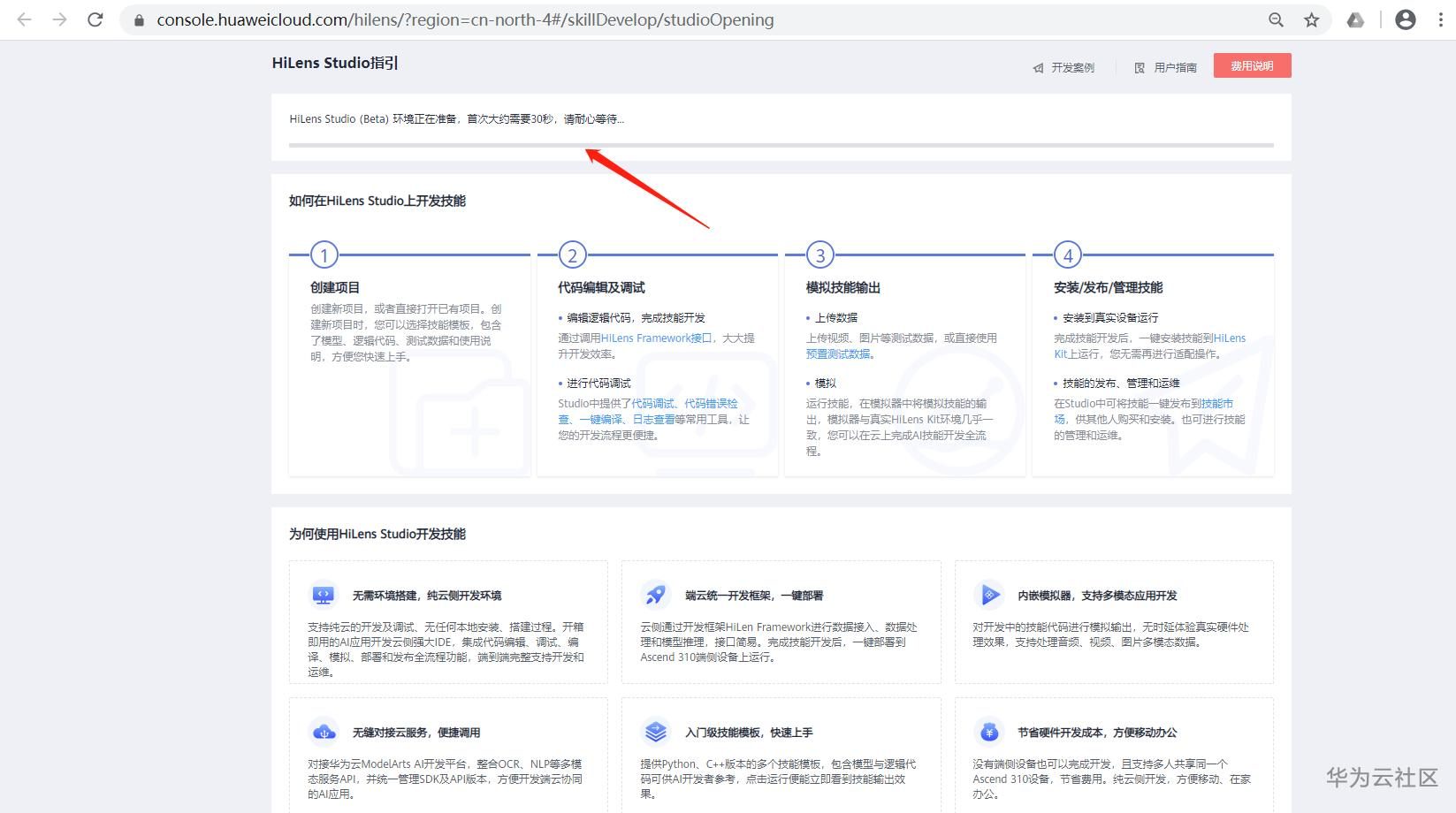The image size is (1456, 813).
Task: Reload the HiLens console page
Action: click(x=95, y=19)
